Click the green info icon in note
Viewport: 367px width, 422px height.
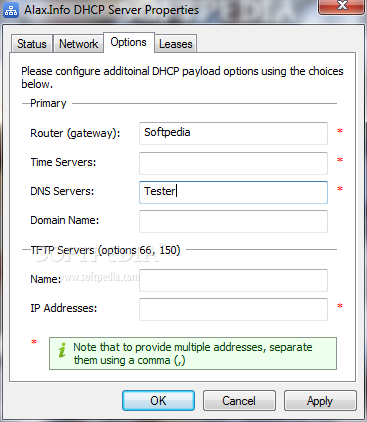(x=62, y=351)
